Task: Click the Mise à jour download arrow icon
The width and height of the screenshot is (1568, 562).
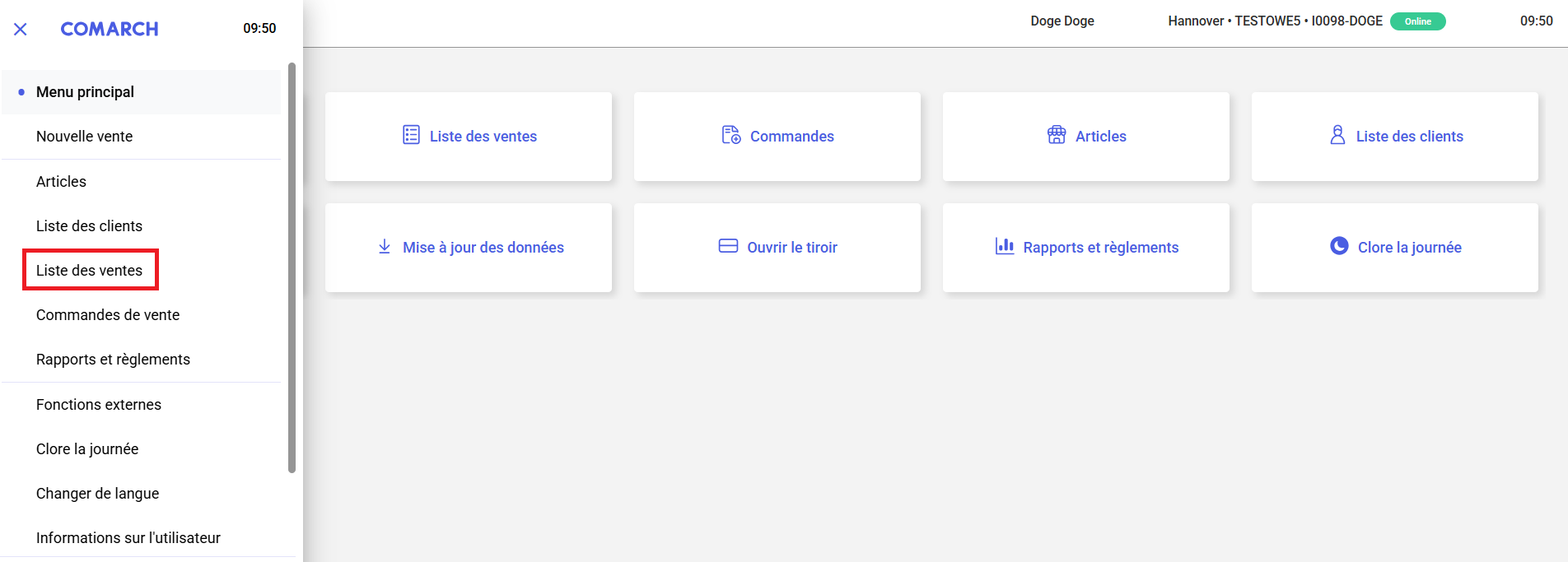Action: coord(384,247)
